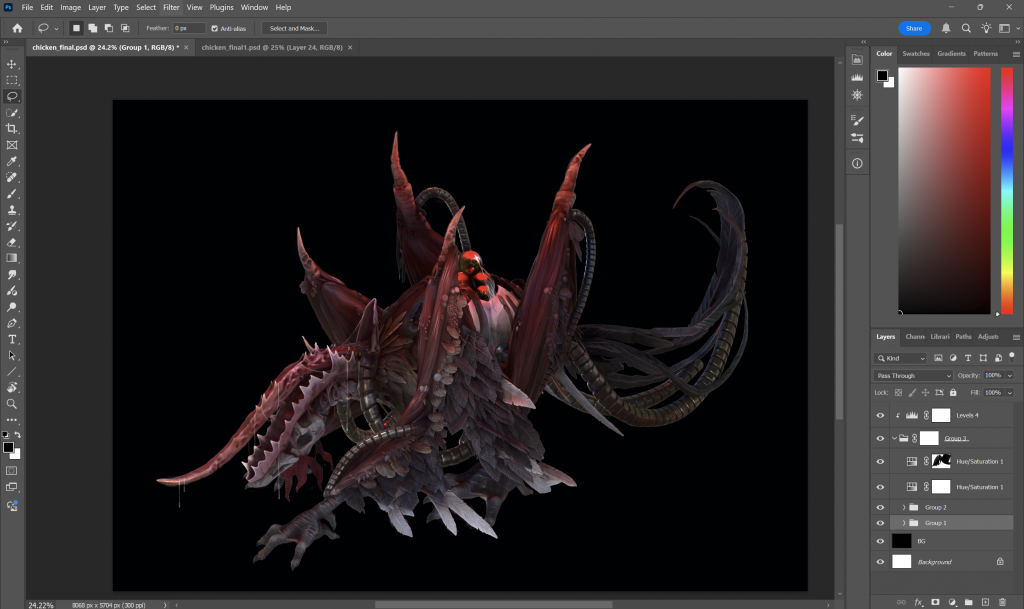Hide the Group 3 layer group
The width and height of the screenshot is (1024, 609).
click(880, 438)
